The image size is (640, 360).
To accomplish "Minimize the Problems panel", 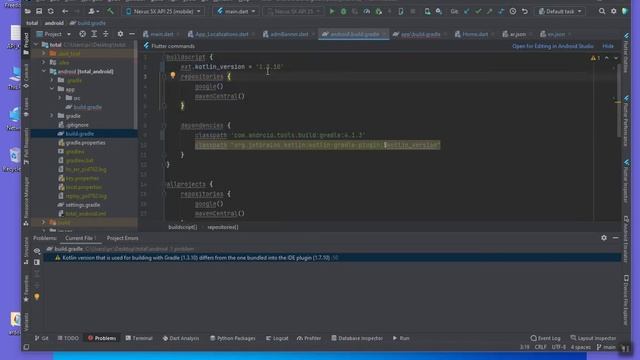I will tap(616, 238).
